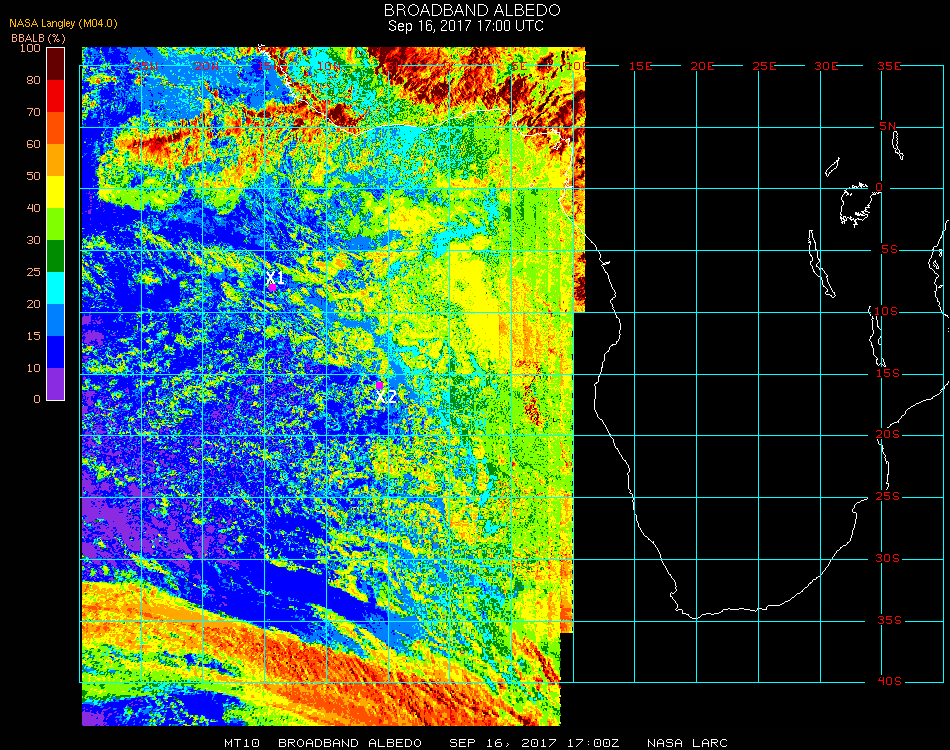
Task: Click the 25W longitude label
Action: click(x=145, y=66)
